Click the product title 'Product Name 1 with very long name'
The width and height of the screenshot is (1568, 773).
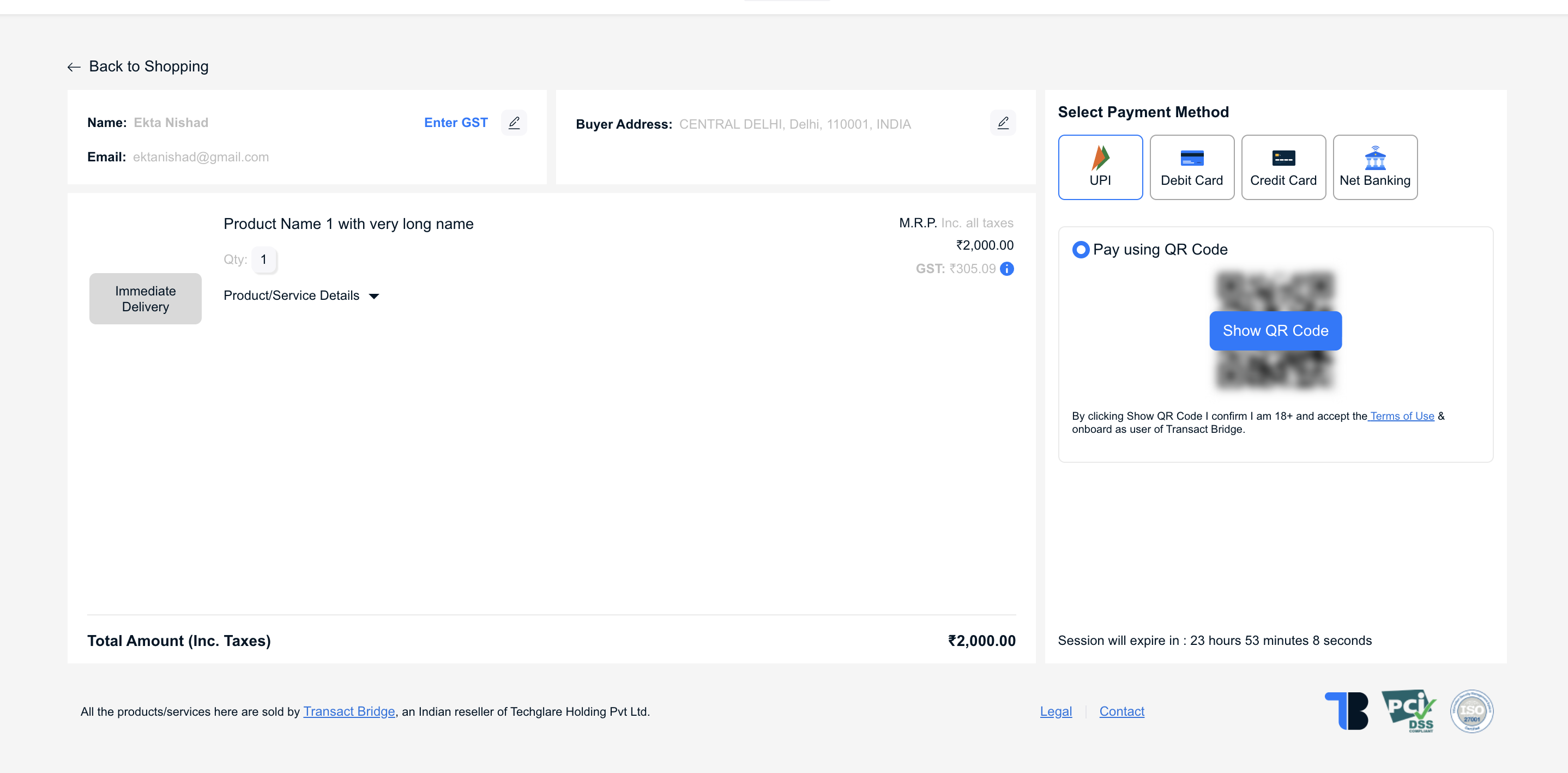[348, 224]
